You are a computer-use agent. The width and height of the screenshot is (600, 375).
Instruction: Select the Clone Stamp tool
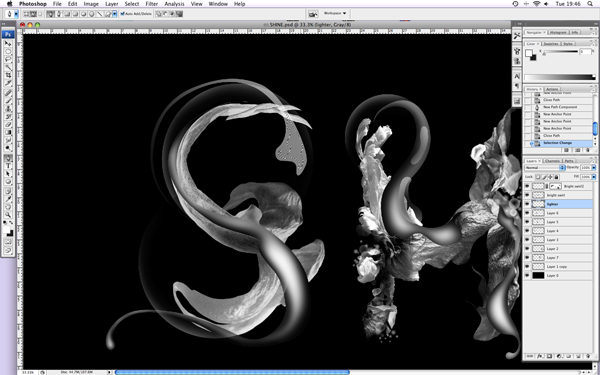[x=8, y=109]
